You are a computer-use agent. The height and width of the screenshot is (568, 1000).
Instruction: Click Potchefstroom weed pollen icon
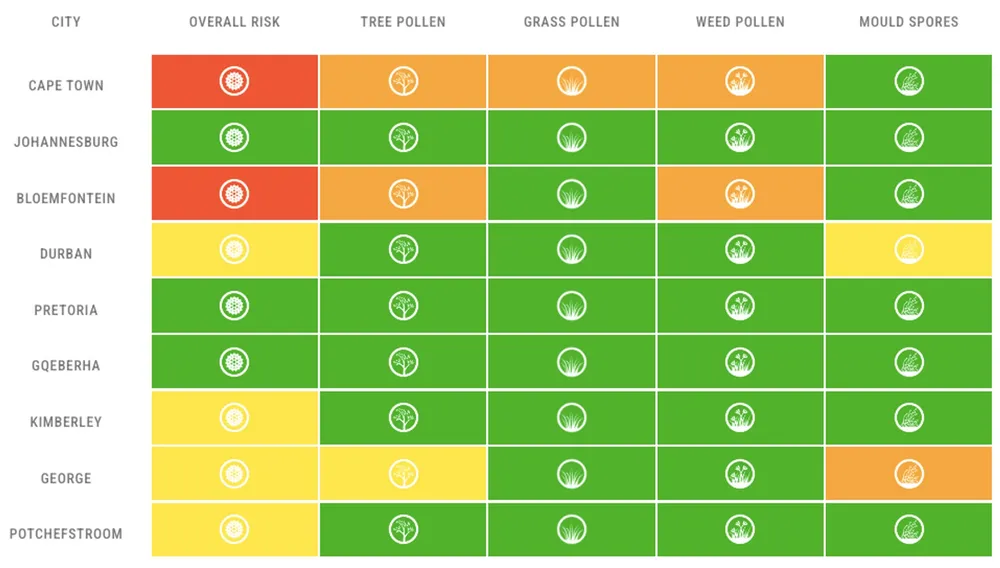pyautogui.click(x=740, y=529)
